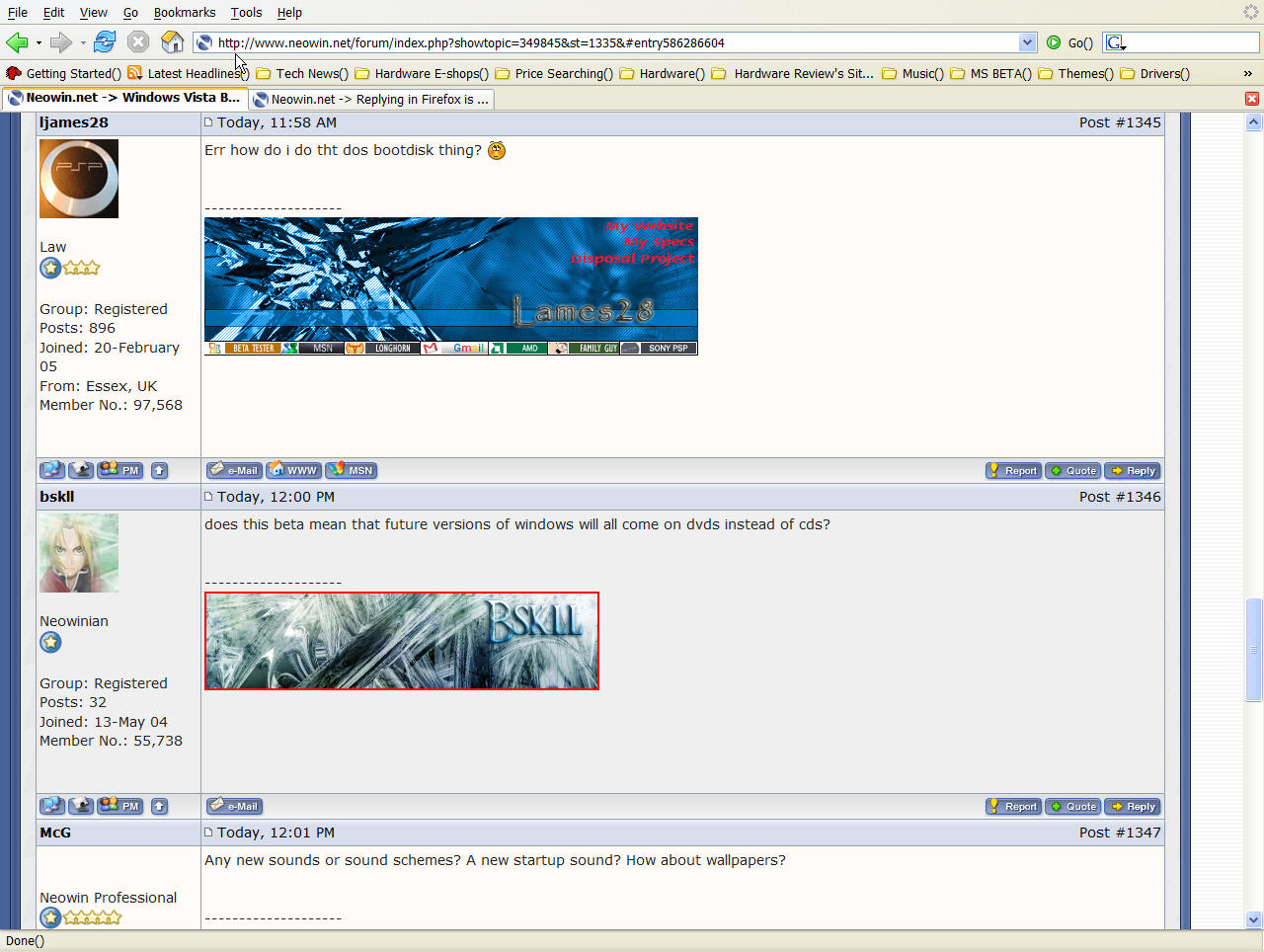Jump to top arrow under ljames28's post
This screenshot has height=952, width=1264.
159,471
